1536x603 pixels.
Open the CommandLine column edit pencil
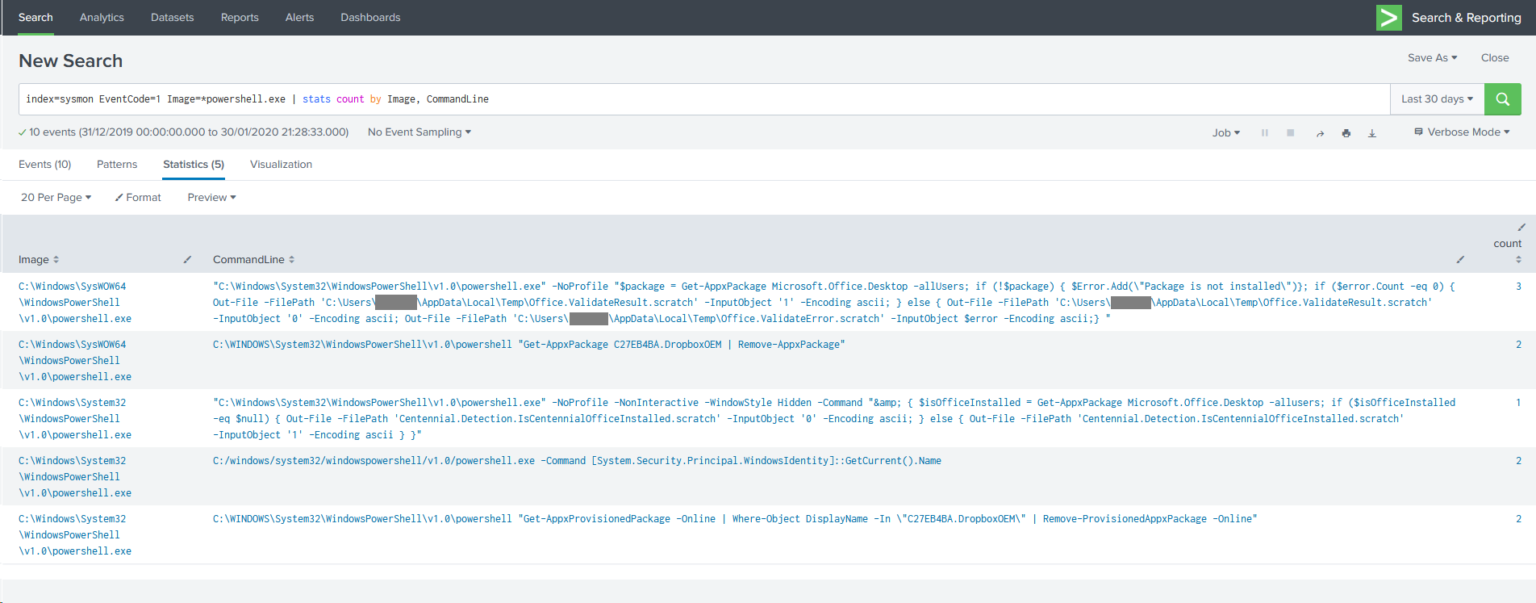(x=1460, y=259)
